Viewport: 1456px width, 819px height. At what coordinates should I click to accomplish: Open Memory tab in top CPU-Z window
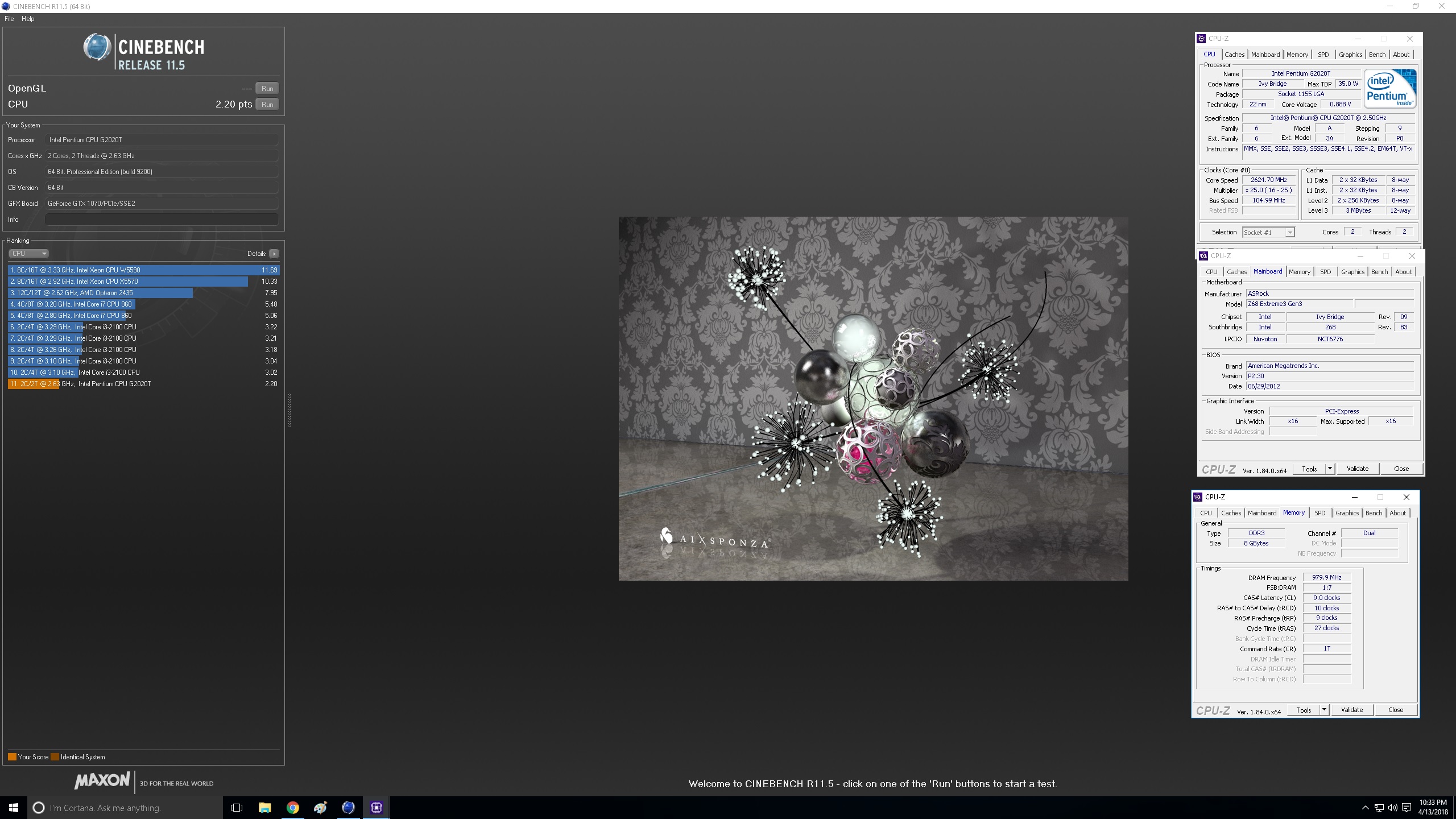tap(1297, 55)
